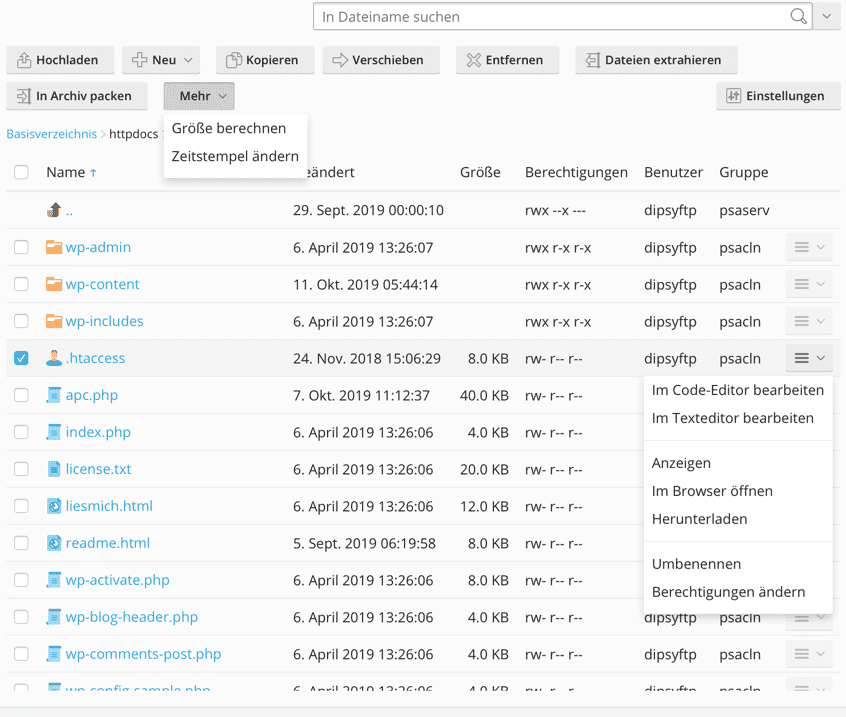The width and height of the screenshot is (846, 717).
Task: Collapse the Mehr dropdown menu
Action: coord(199,96)
